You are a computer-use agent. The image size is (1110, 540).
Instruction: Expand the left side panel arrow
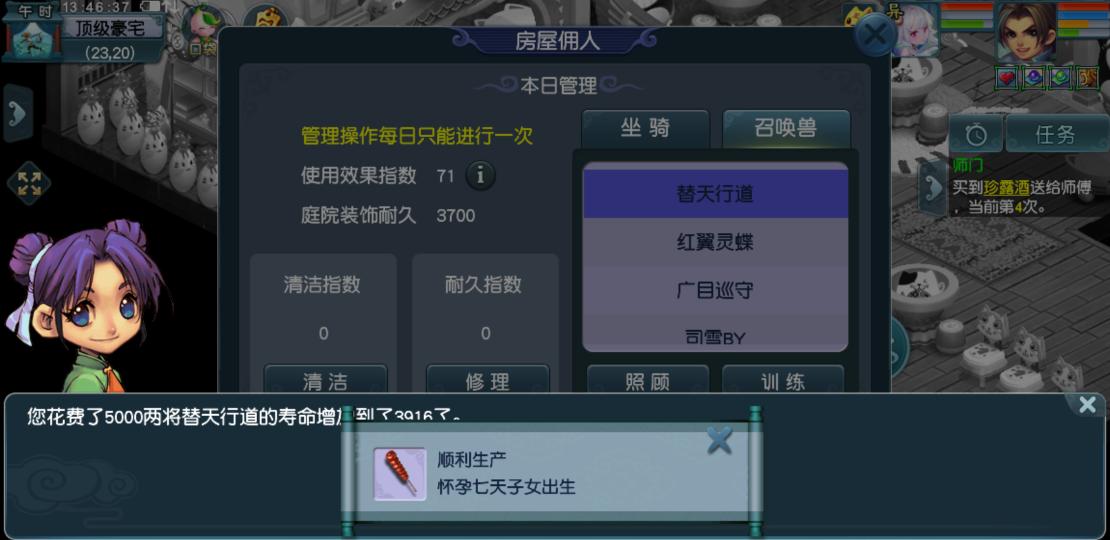click(18, 113)
